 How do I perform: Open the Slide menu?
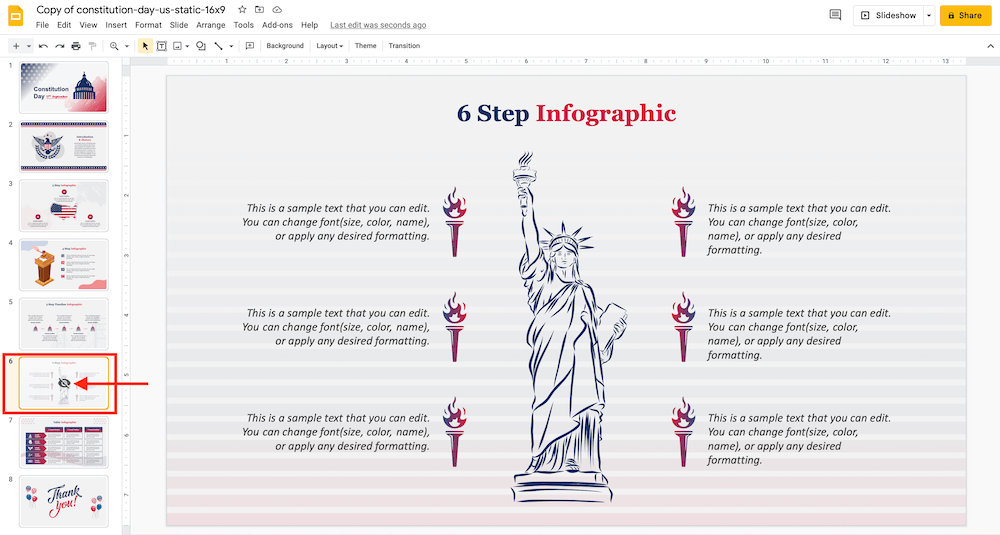179,25
